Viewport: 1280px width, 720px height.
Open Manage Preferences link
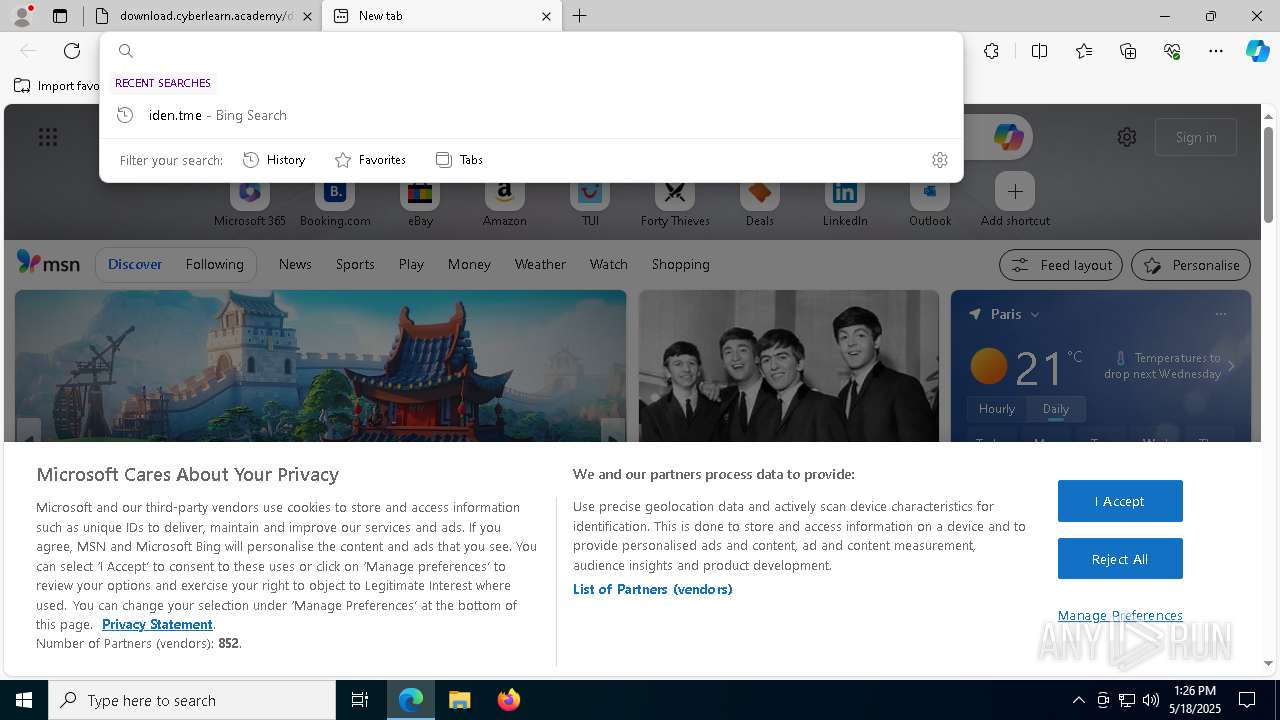pos(1120,615)
